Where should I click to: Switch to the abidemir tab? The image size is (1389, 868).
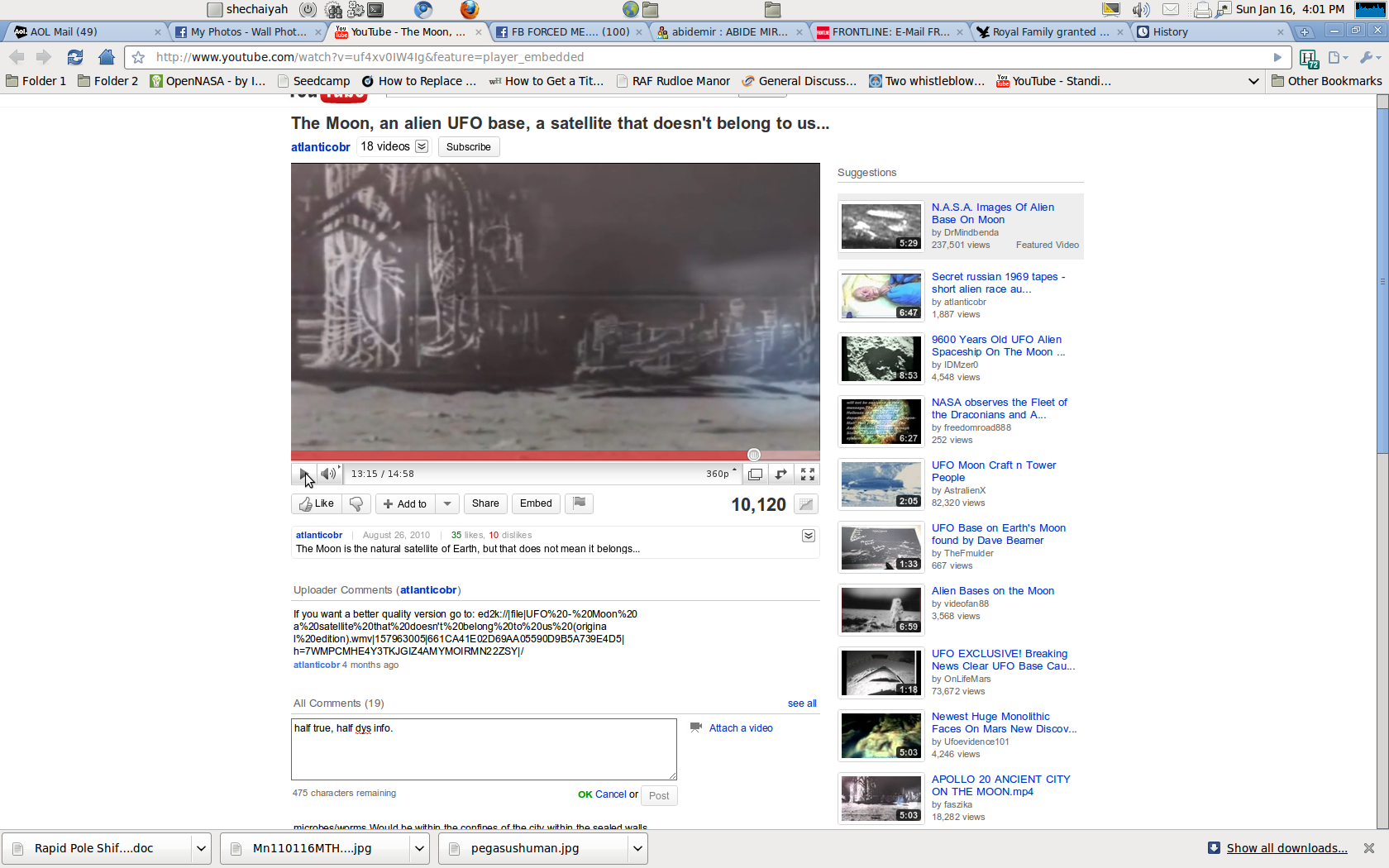pyautogui.click(x=729, y=31)
